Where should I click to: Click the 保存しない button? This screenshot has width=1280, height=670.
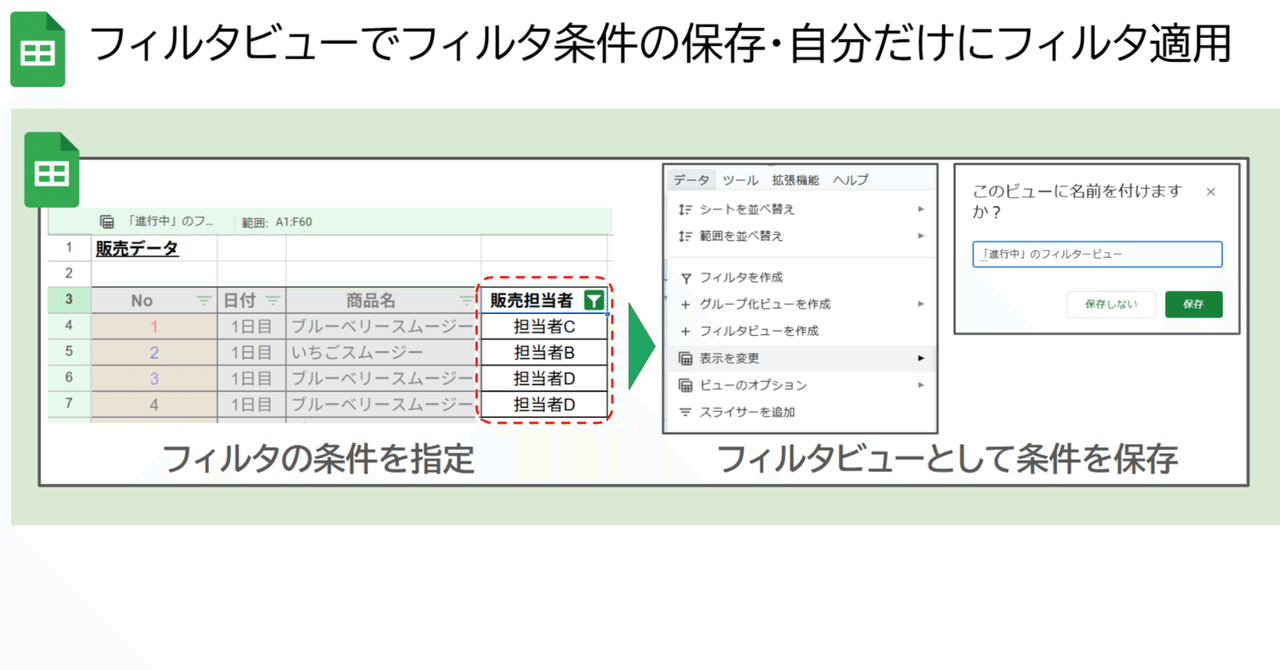pyautogui.click(x=1111, y=304)
